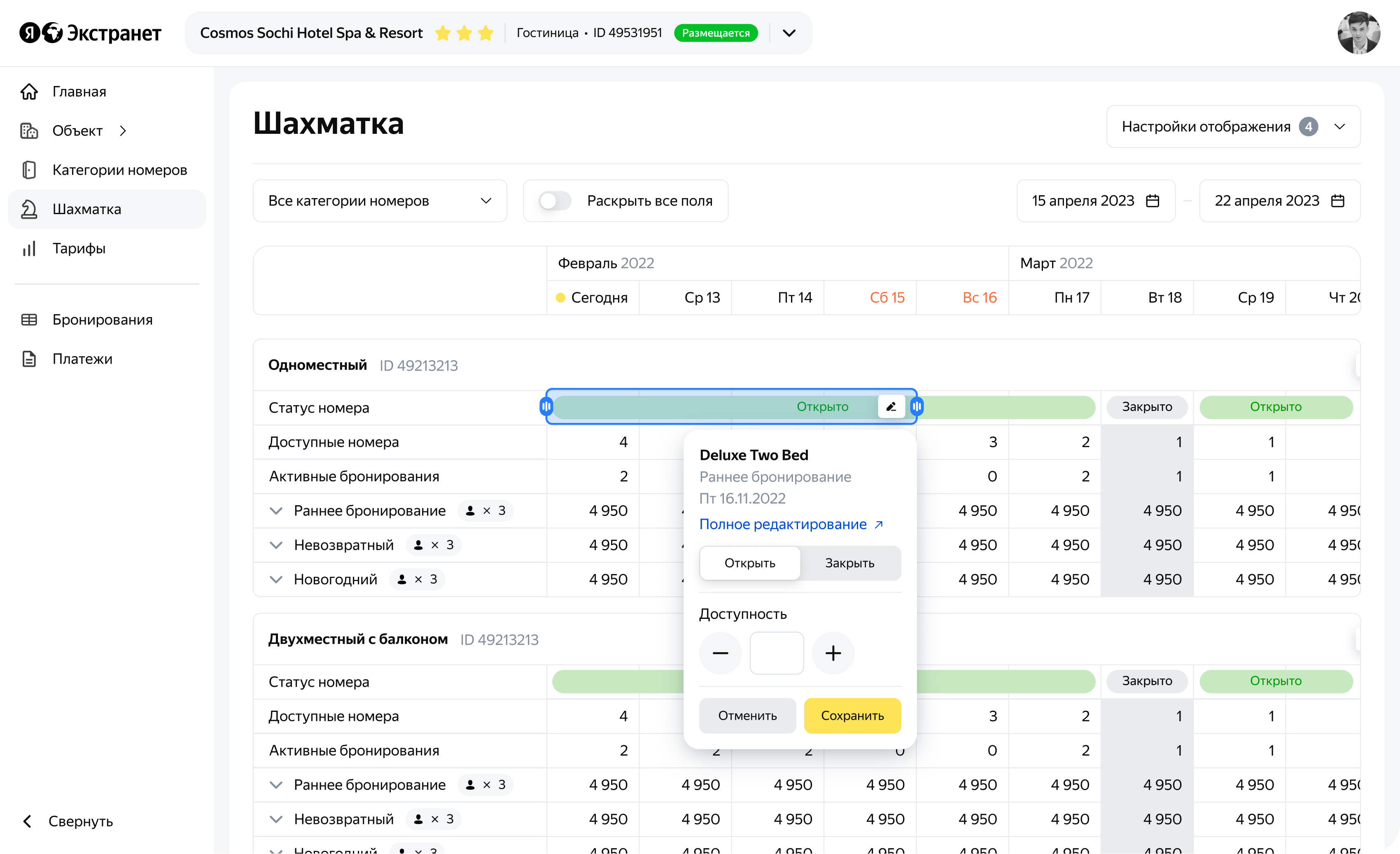Open calendar for 15 апреля 2023

pos(1152,201)
